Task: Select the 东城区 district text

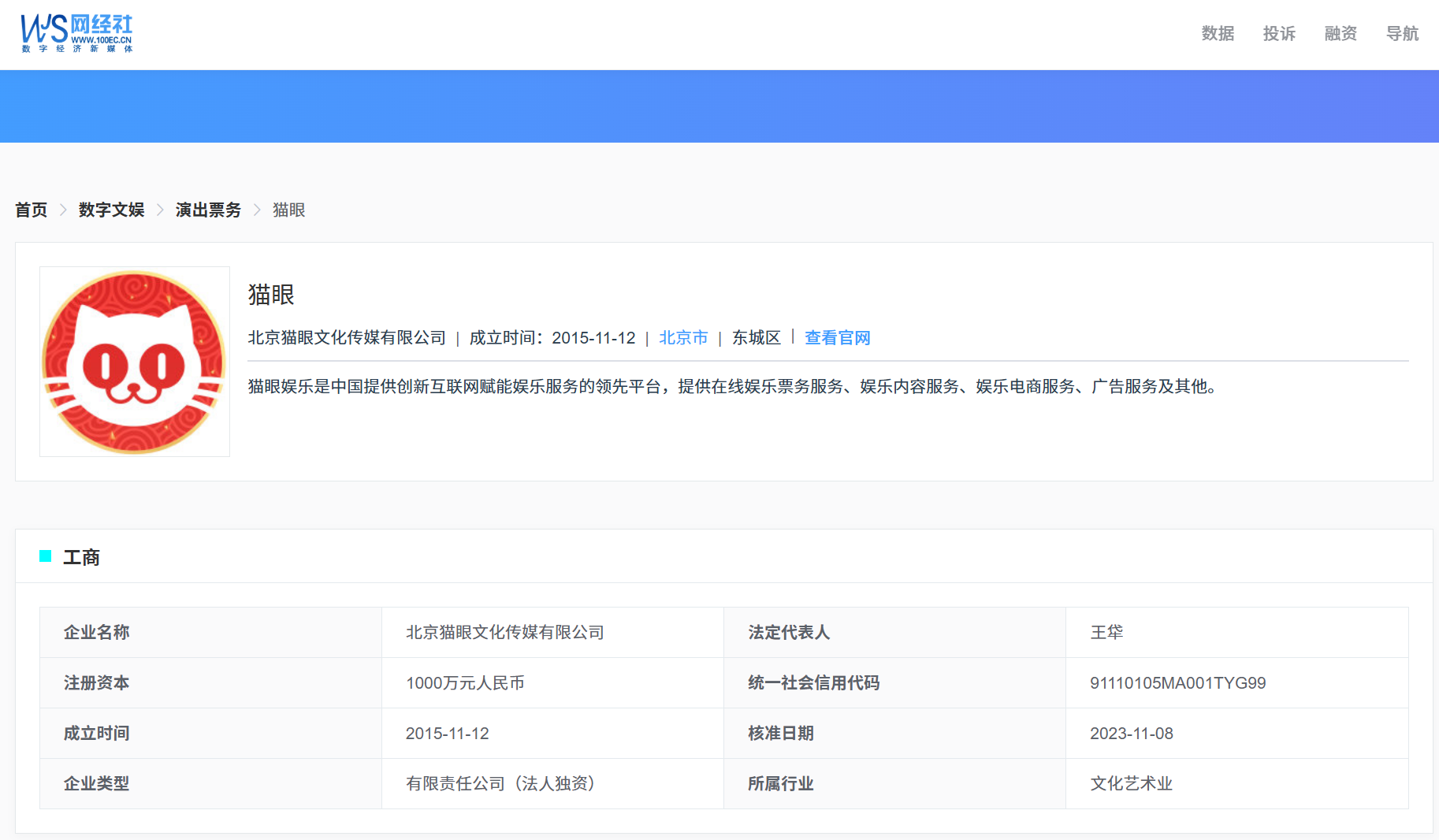Action: click(757, 337)
